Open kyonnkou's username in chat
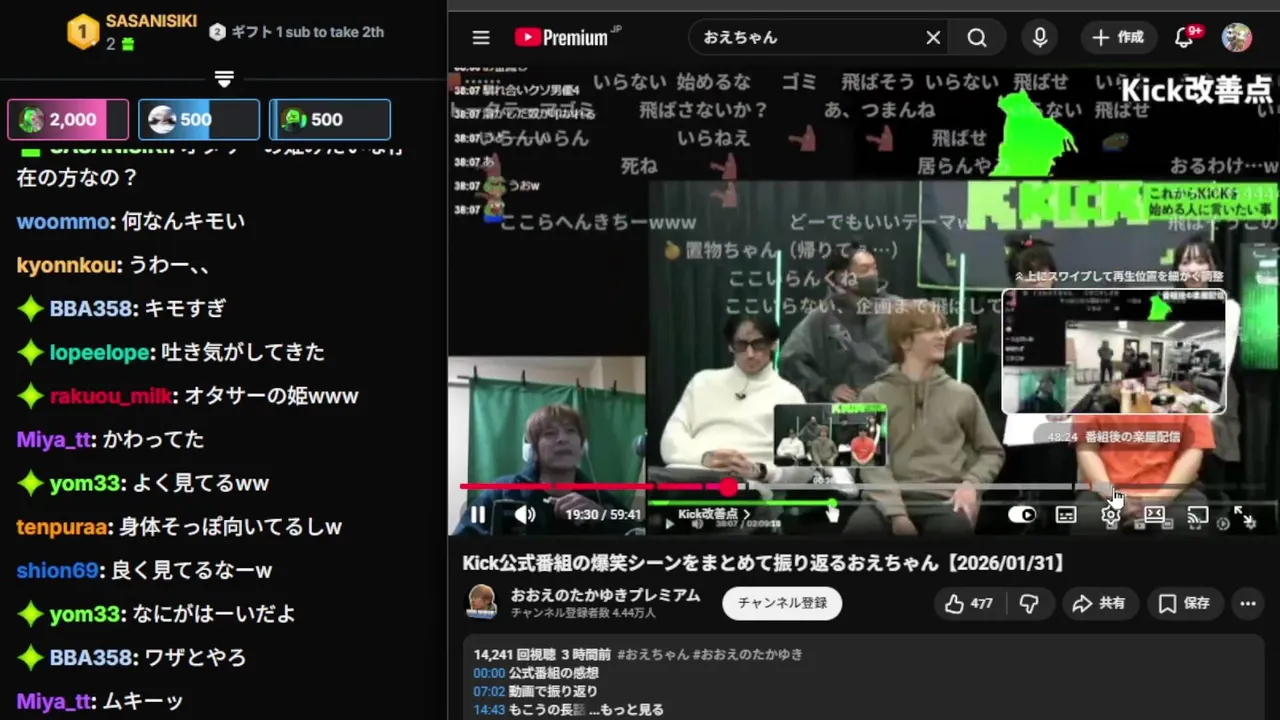Screen dimensions: 1280x720 67,265
